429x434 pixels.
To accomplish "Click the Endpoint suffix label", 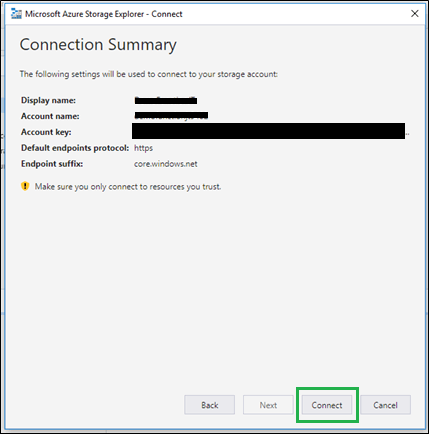I will (x=52, y=164).
